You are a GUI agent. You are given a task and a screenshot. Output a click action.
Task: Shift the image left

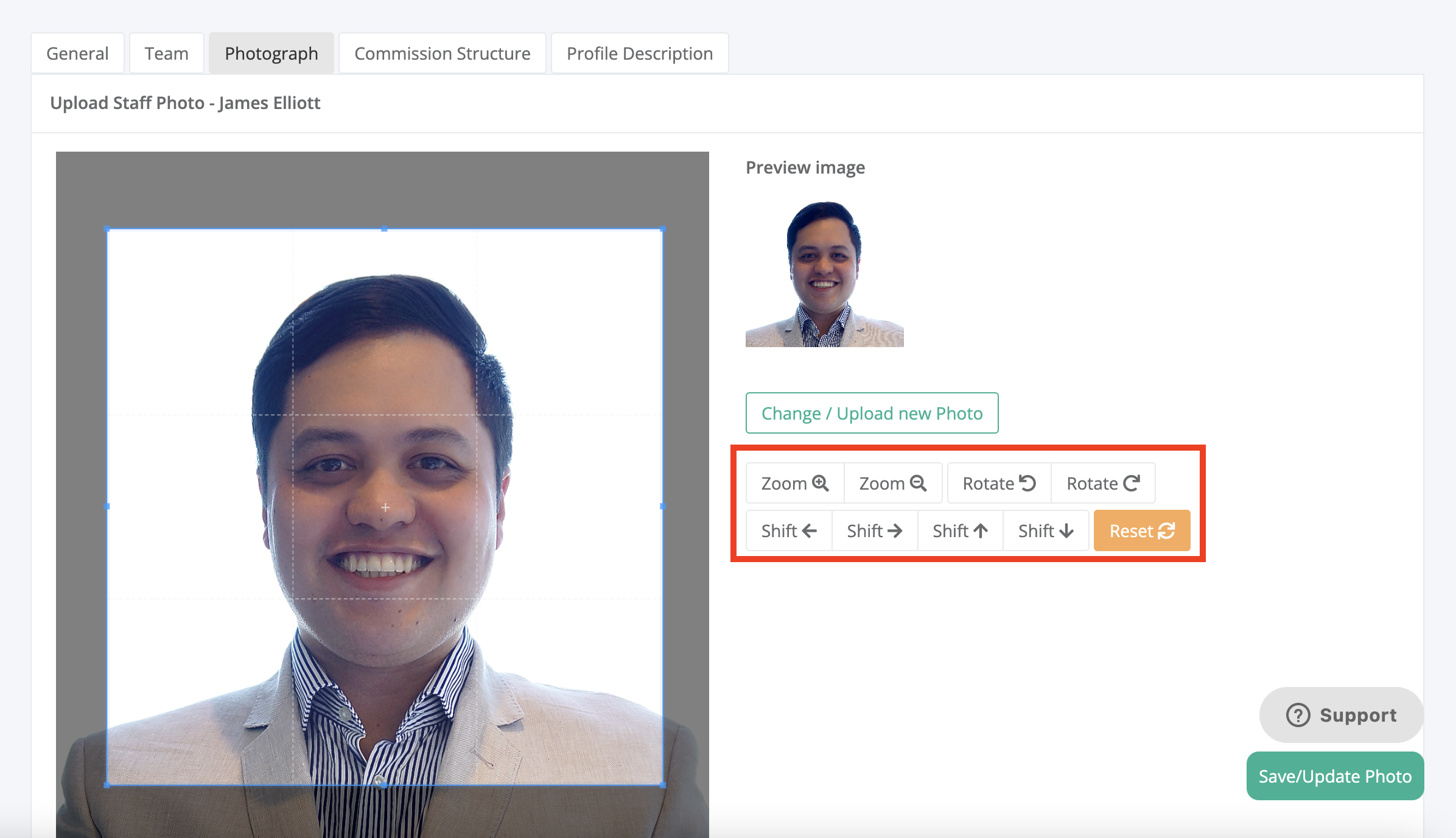789,531
